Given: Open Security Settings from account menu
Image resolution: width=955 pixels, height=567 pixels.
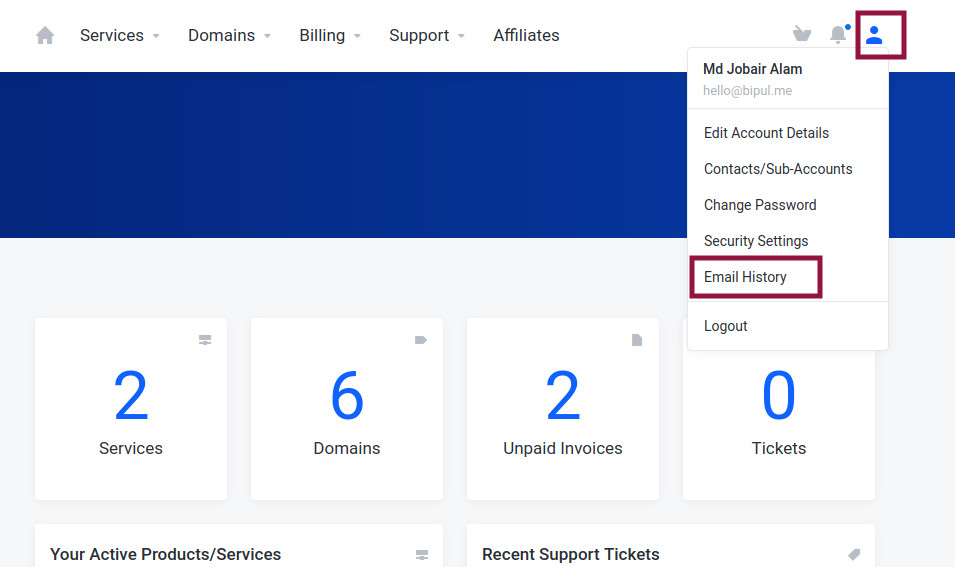Looking at the screenshot, I should coord(756,241).
